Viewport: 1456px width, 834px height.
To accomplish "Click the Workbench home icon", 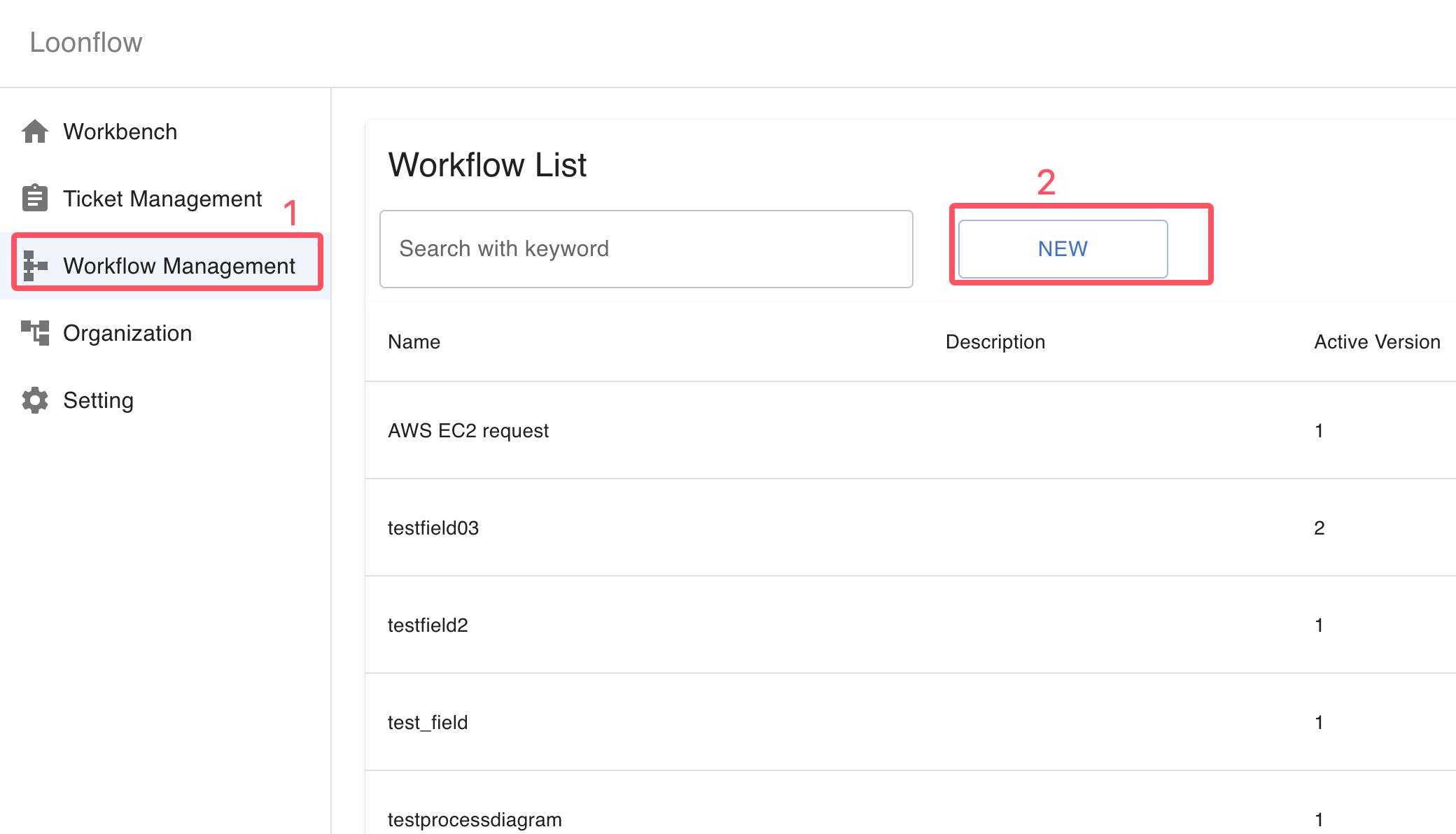I will 35,132.
